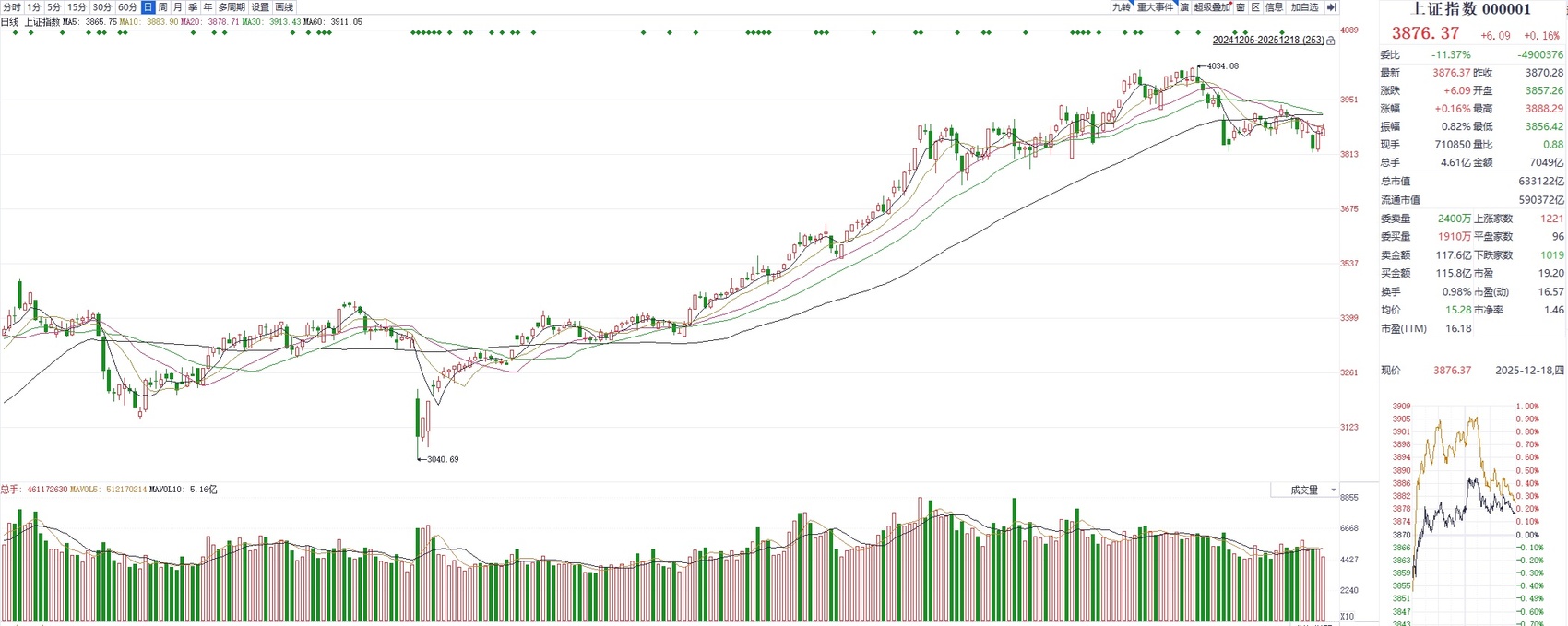Click the 区 interval statistics tool
Screen dimensions: 1568x626
(x=1256, y=7)
